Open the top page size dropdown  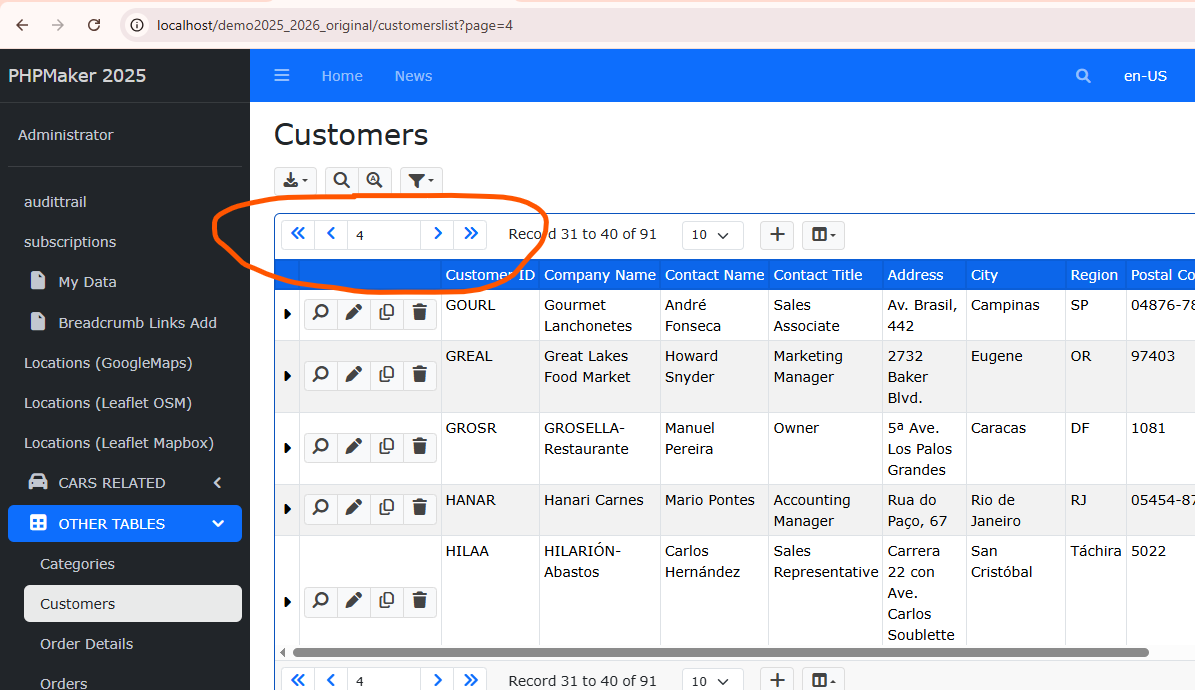[712, 235]
